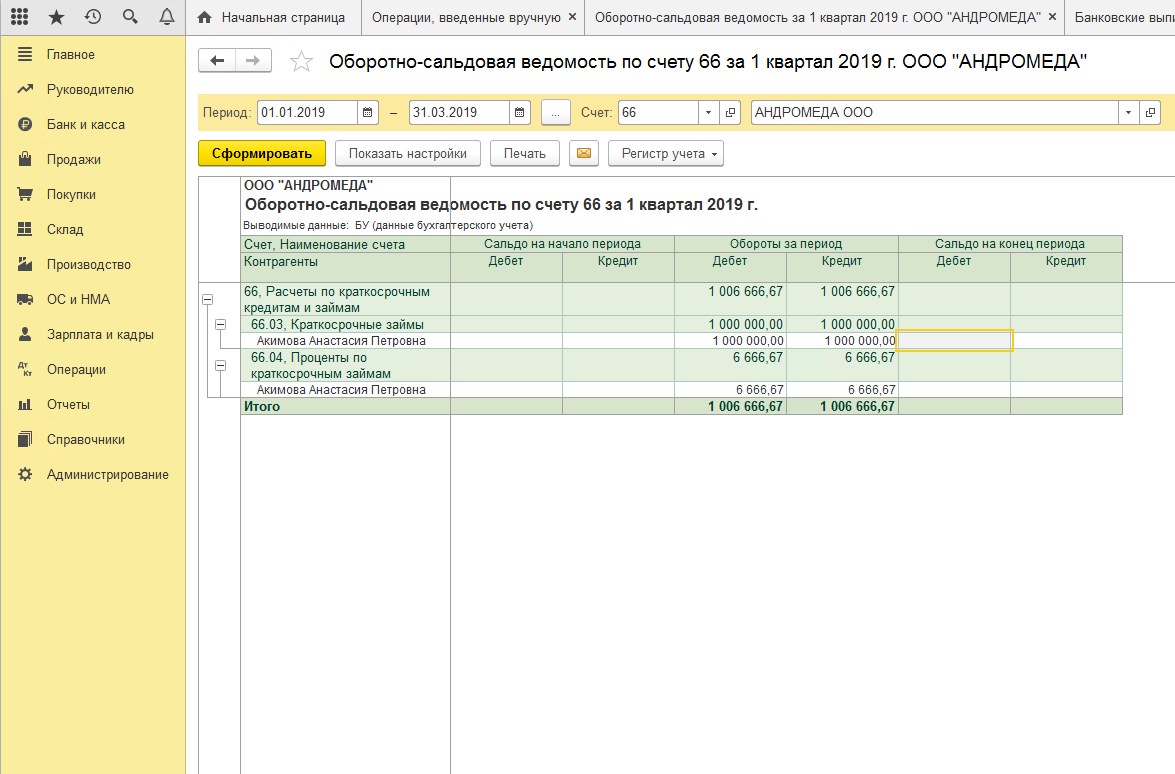Switch to Начальная страница tab
The image size is (1175, 774).
point(273,17)
